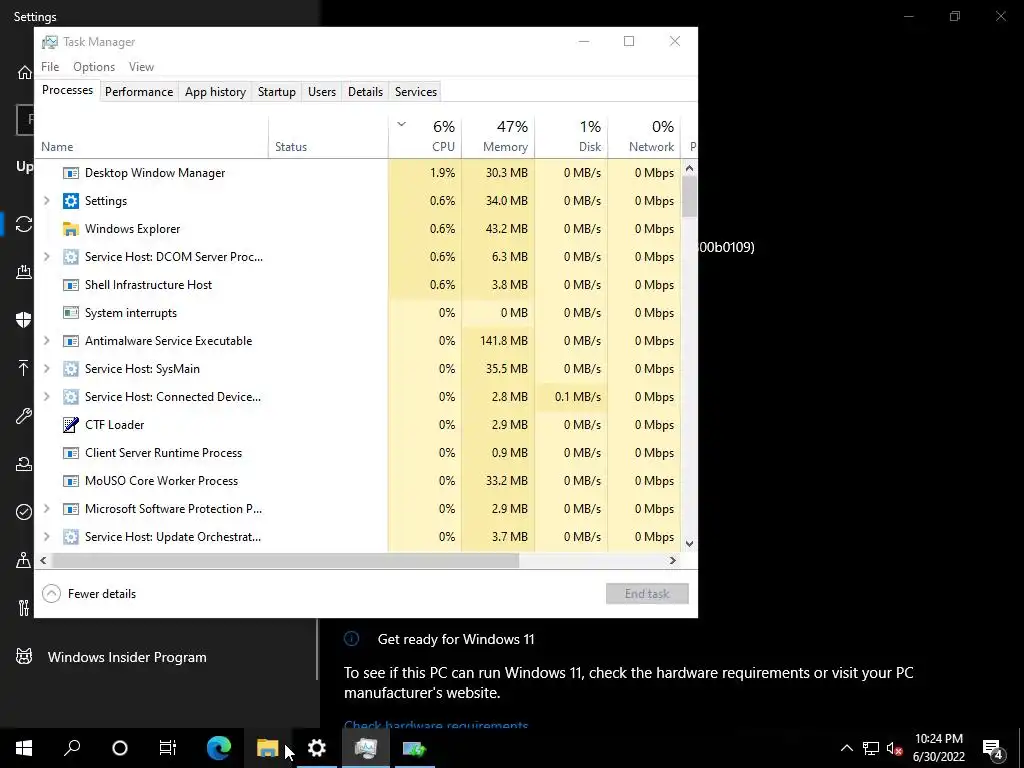Click vertical scrollbar up arrow in process list

coord(690,168)
